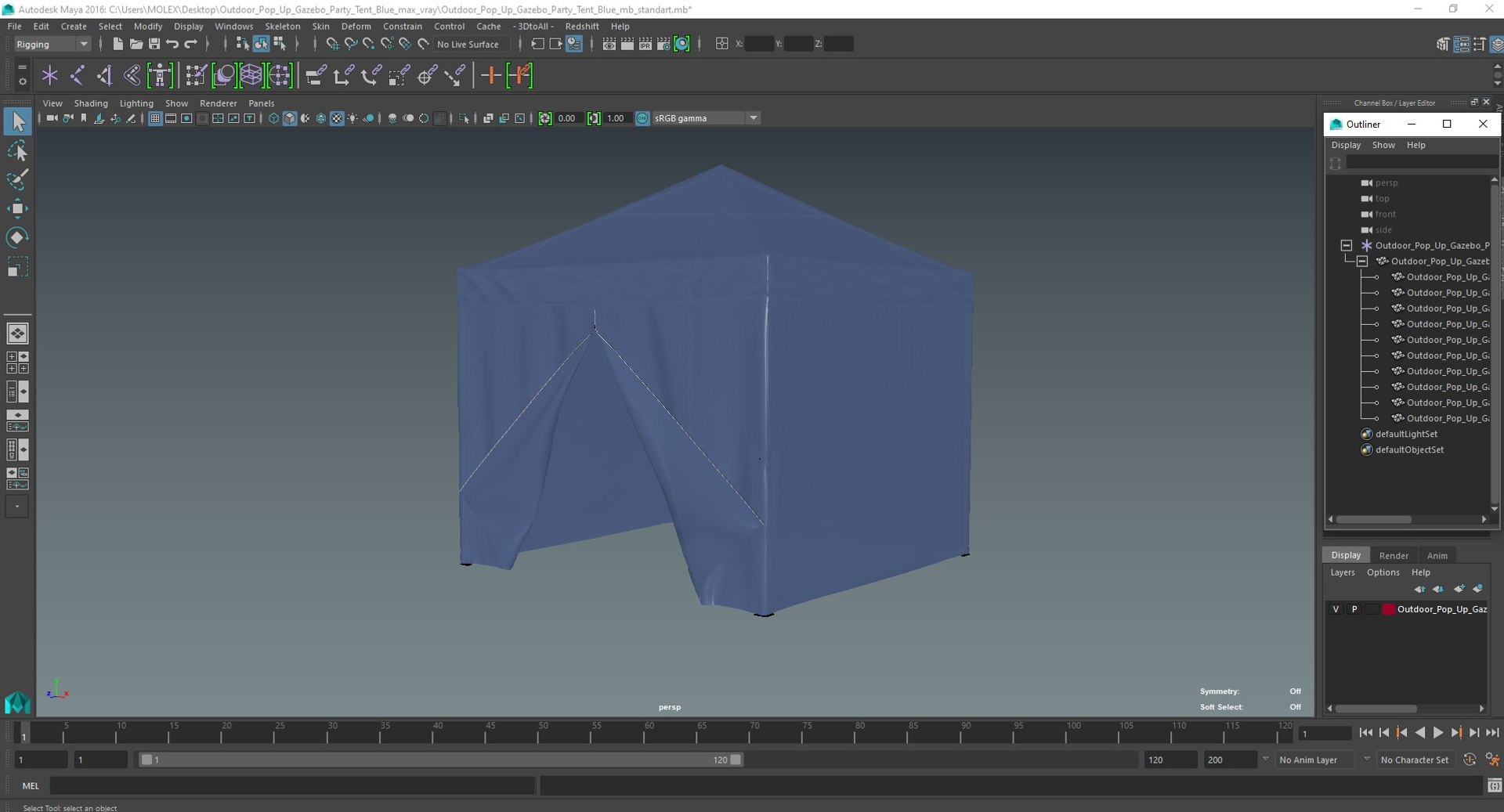Viewport: 1504px width, 812px height.
Task: Switch to the Render layer tab
Action: pos(1394,555)
